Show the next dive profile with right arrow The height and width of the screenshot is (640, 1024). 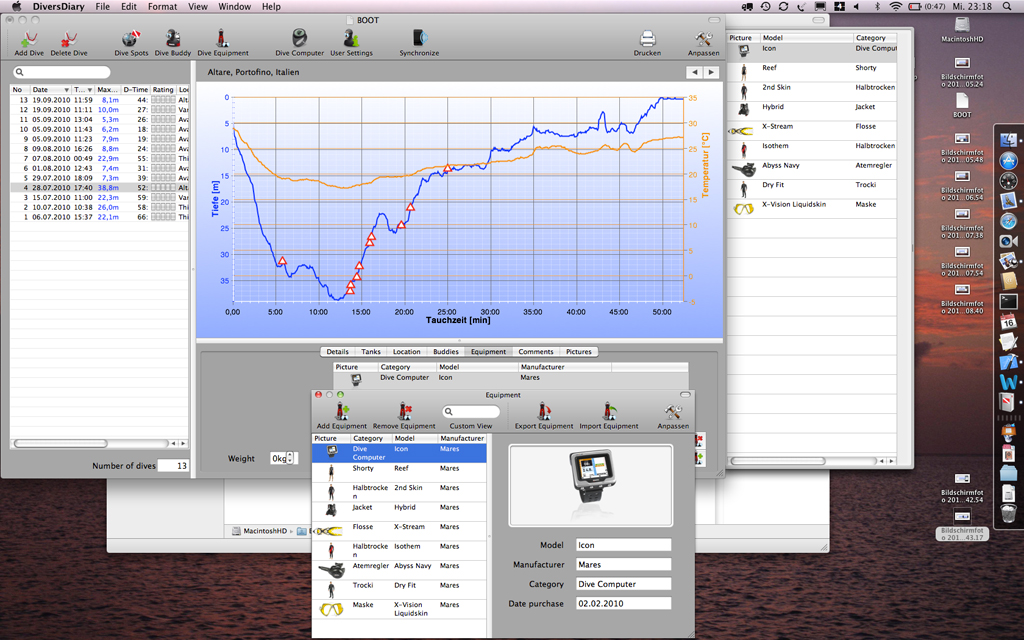[x=711, y=72]
